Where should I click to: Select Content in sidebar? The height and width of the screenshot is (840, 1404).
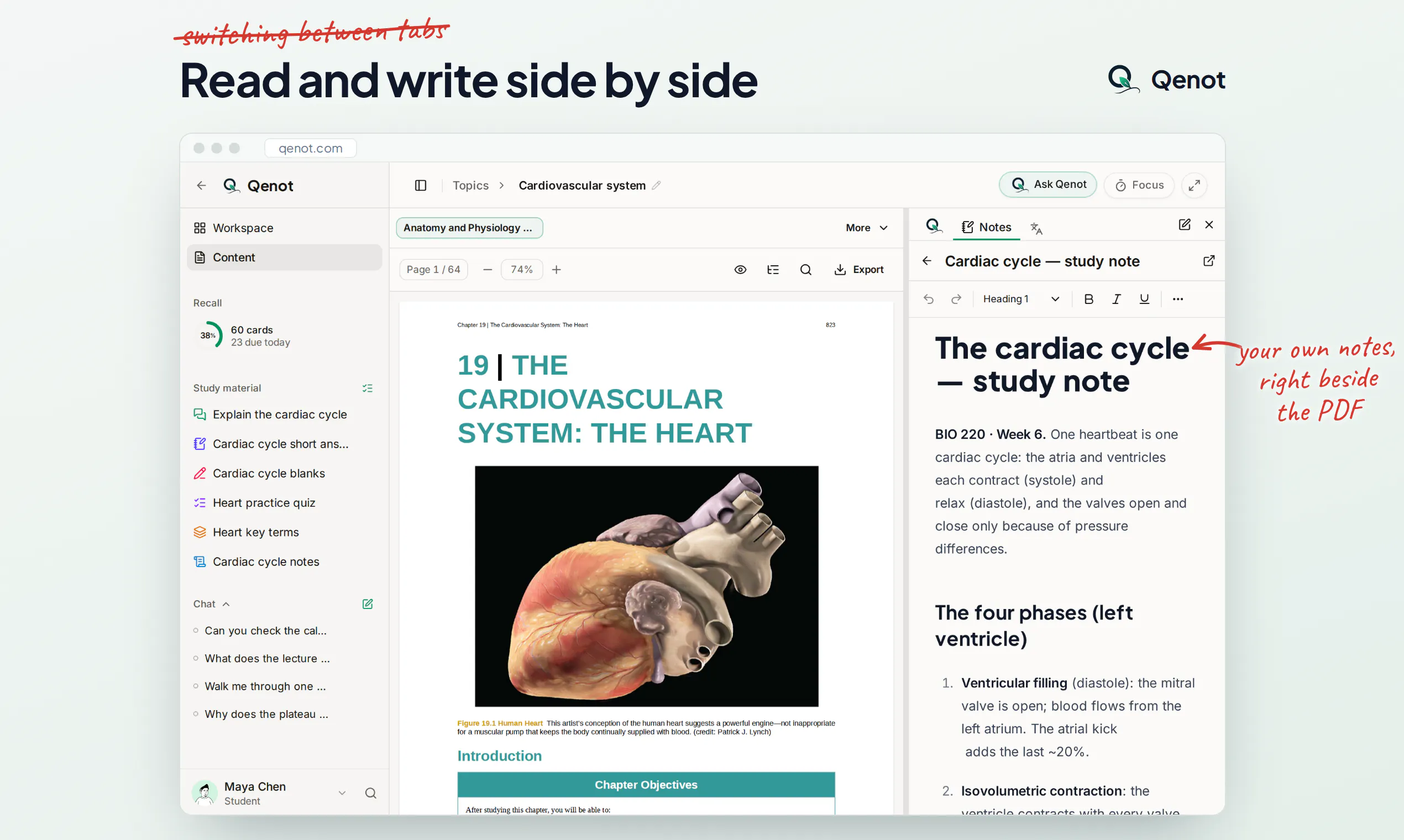[284, 257]
